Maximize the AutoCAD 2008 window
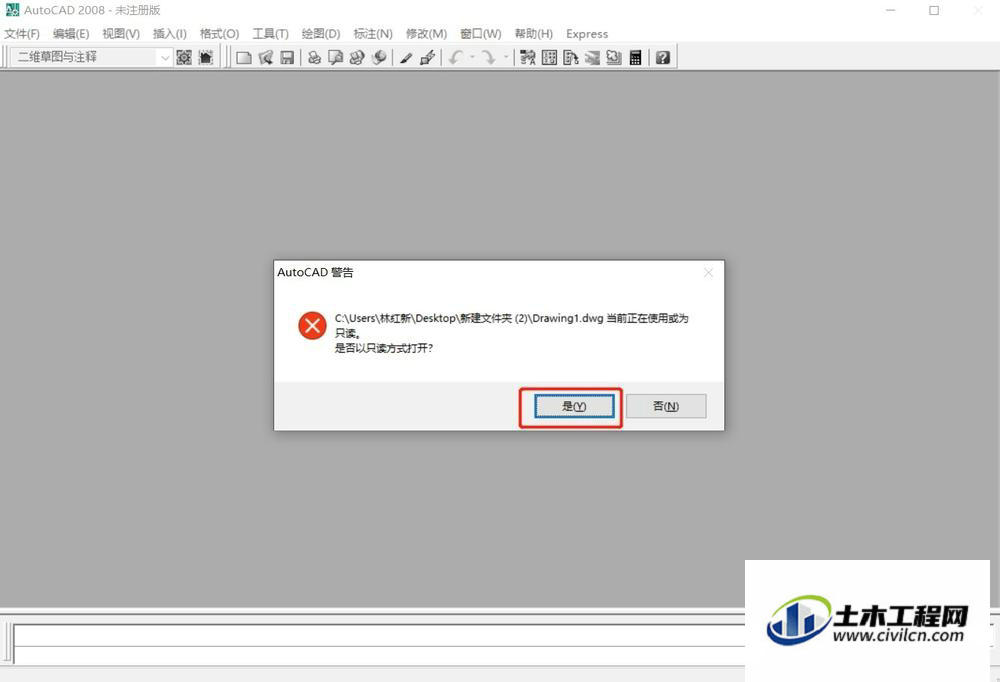The image size is (1000, 682). [934, 10]
